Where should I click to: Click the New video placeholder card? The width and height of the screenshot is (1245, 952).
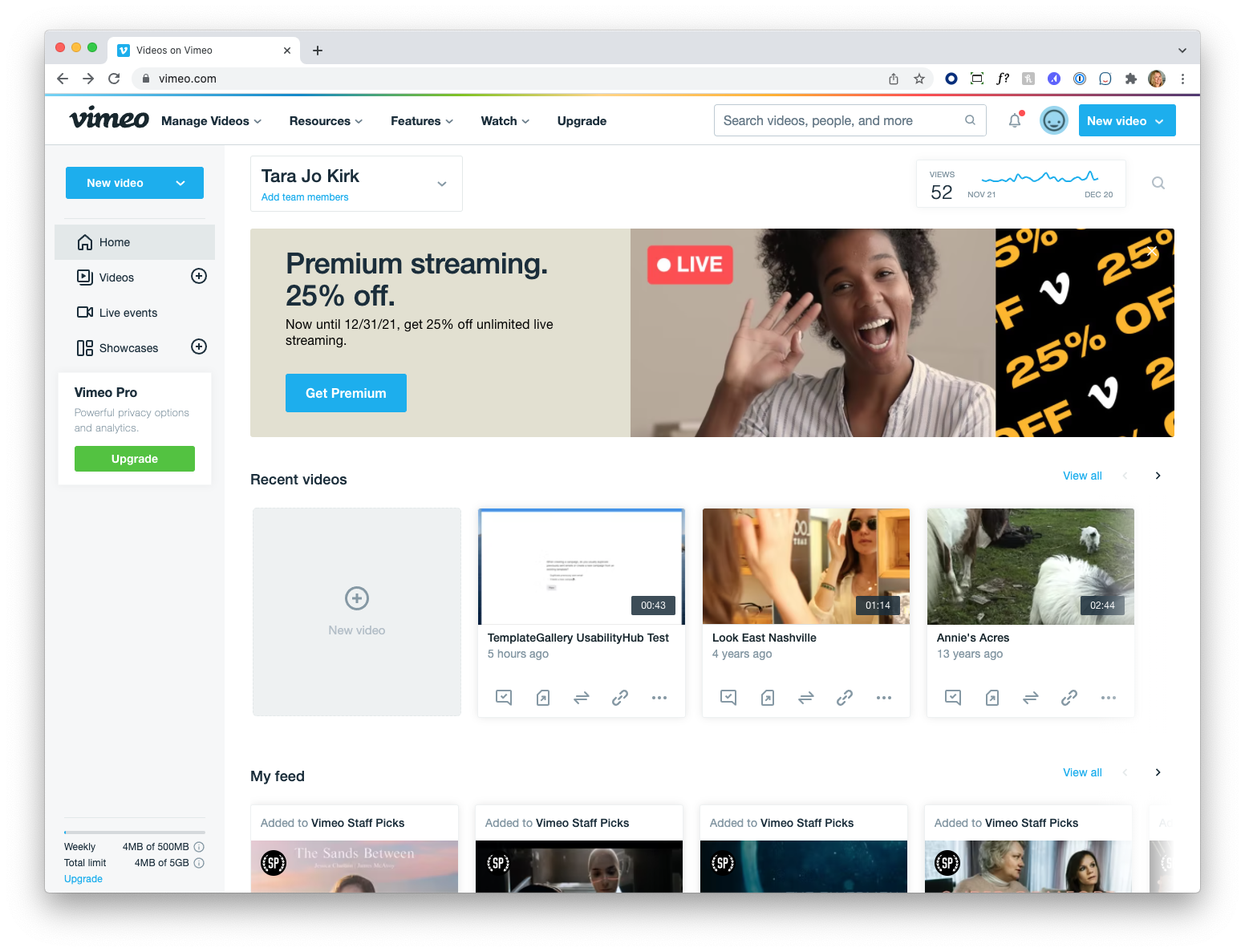(x=357, y=612)
